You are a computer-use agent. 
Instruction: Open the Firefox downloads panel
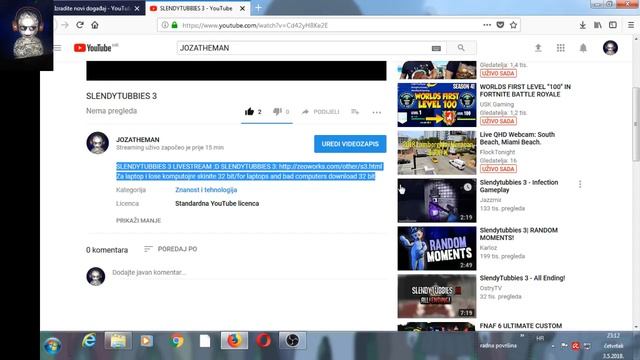pyautogui.click(x=582, y=25)
